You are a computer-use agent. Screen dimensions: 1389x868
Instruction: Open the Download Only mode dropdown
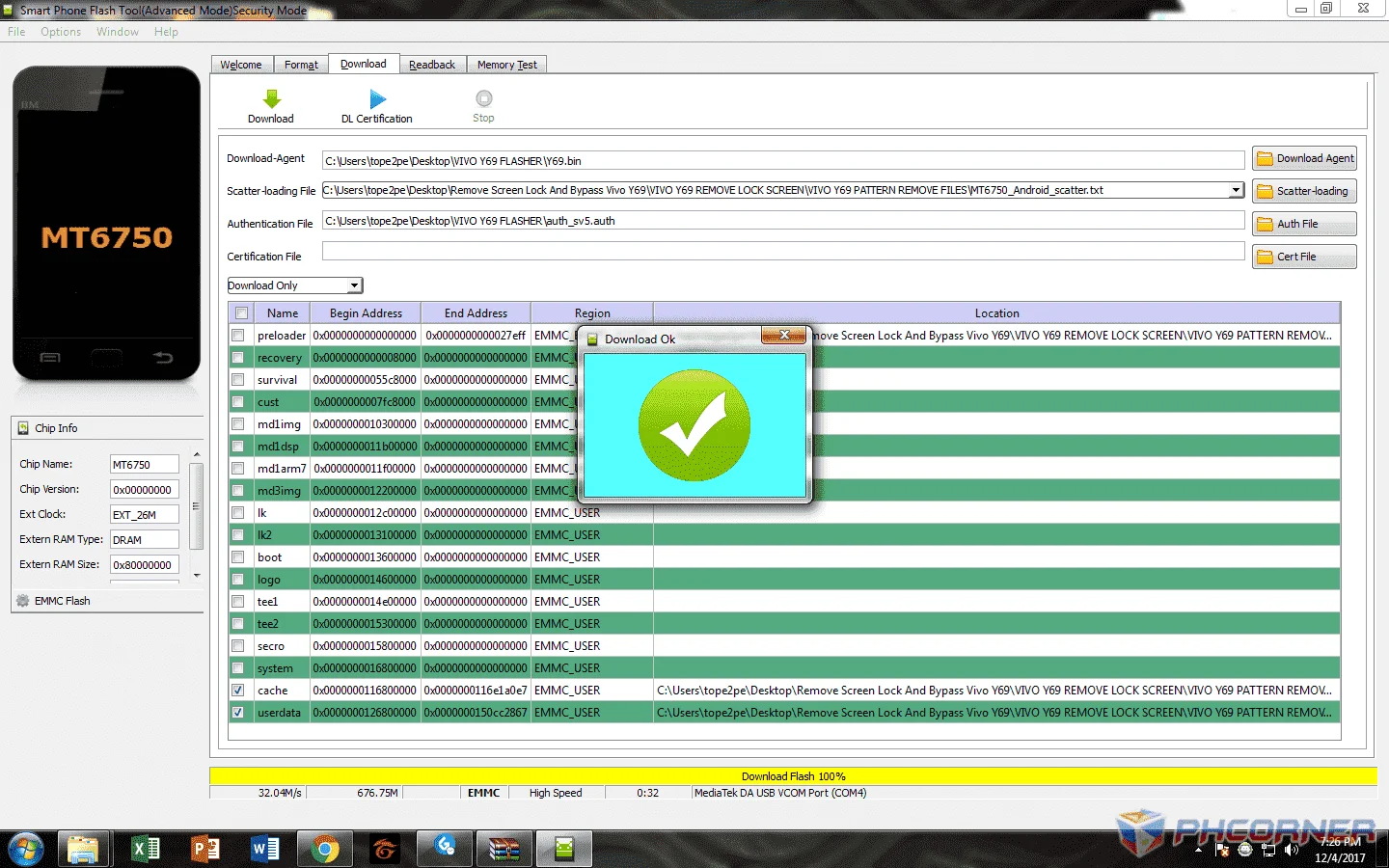click(294, 285)
